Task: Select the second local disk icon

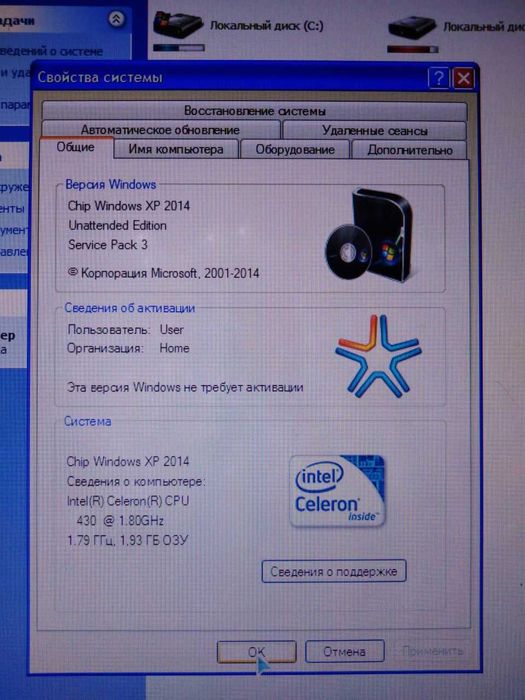Action: pos(412,27)
